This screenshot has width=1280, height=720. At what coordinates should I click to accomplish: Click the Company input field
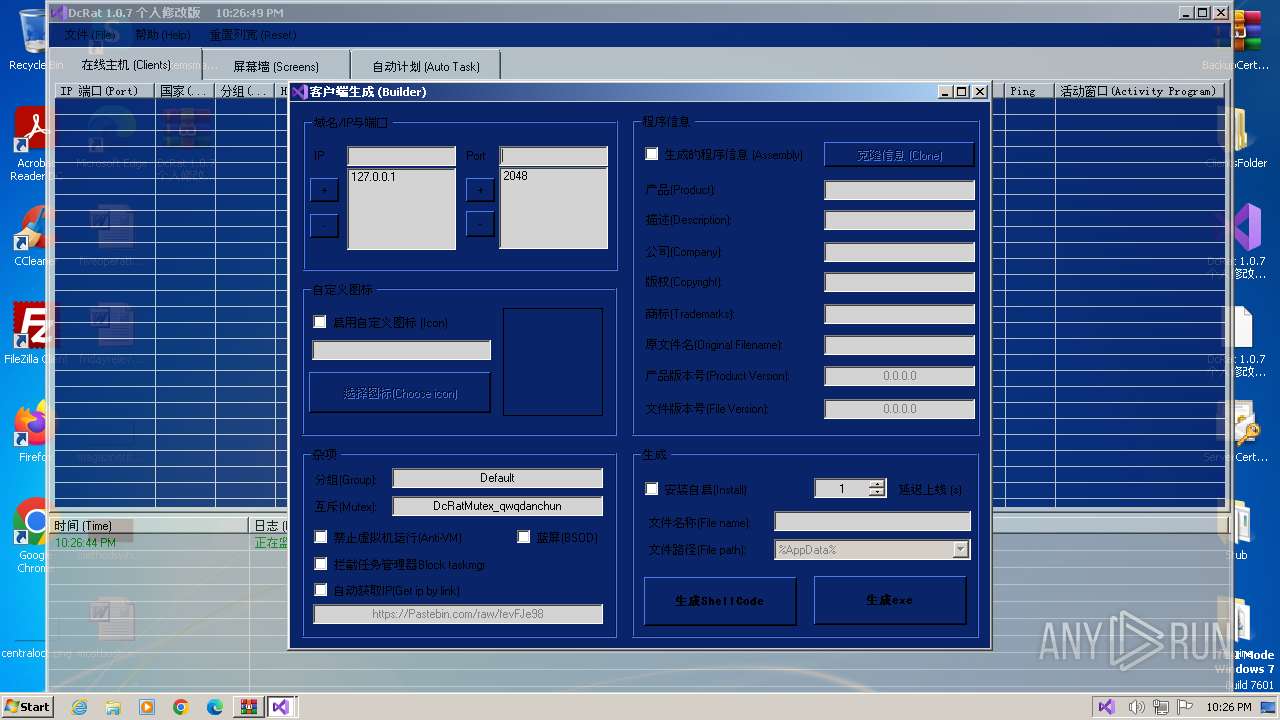click(x=899, y=252)
